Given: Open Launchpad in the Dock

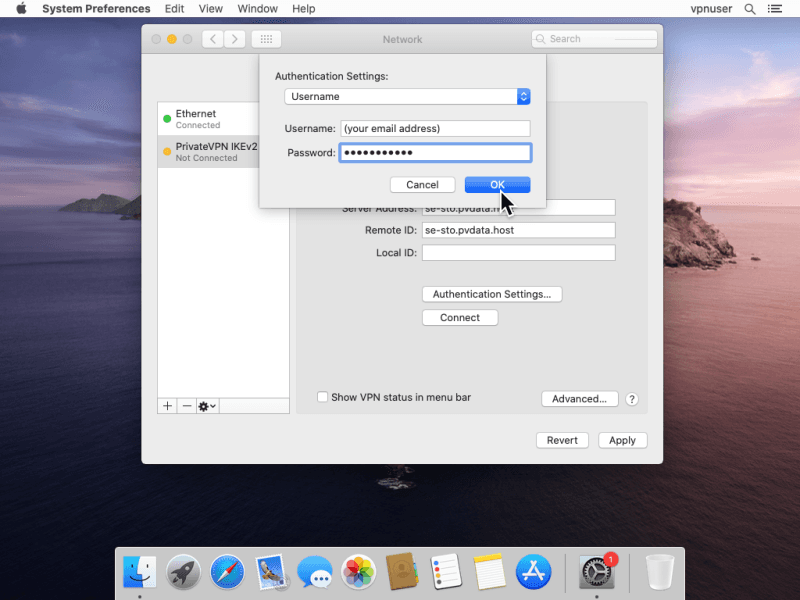Looking at the screenshot, I should pyautogui.click(x=184, y=572).
